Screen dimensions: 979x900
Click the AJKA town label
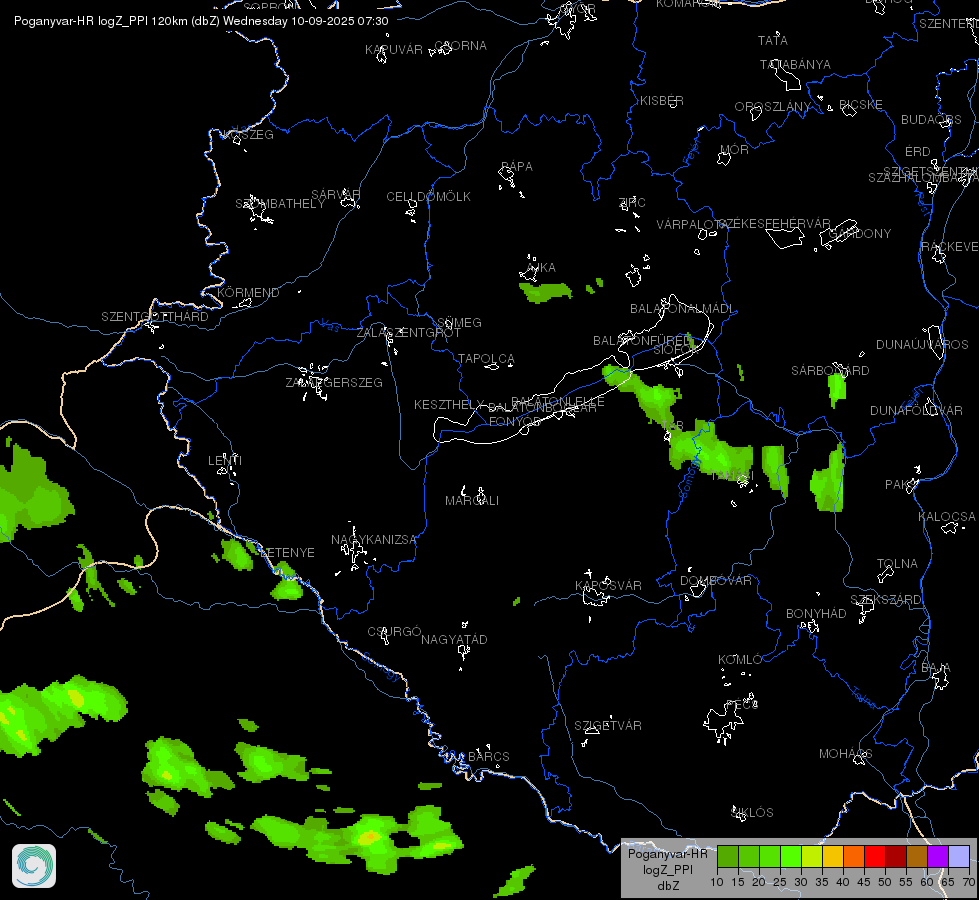(541, 268)
